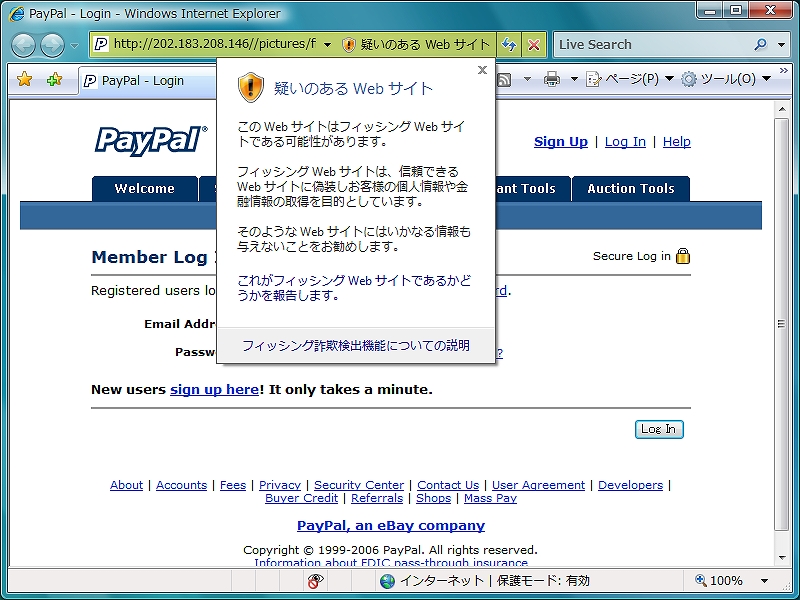The height and width of the screenshot is (600, 800).
Task: Open the Favorites Center star icon
Action: click(x=25, y=79)
